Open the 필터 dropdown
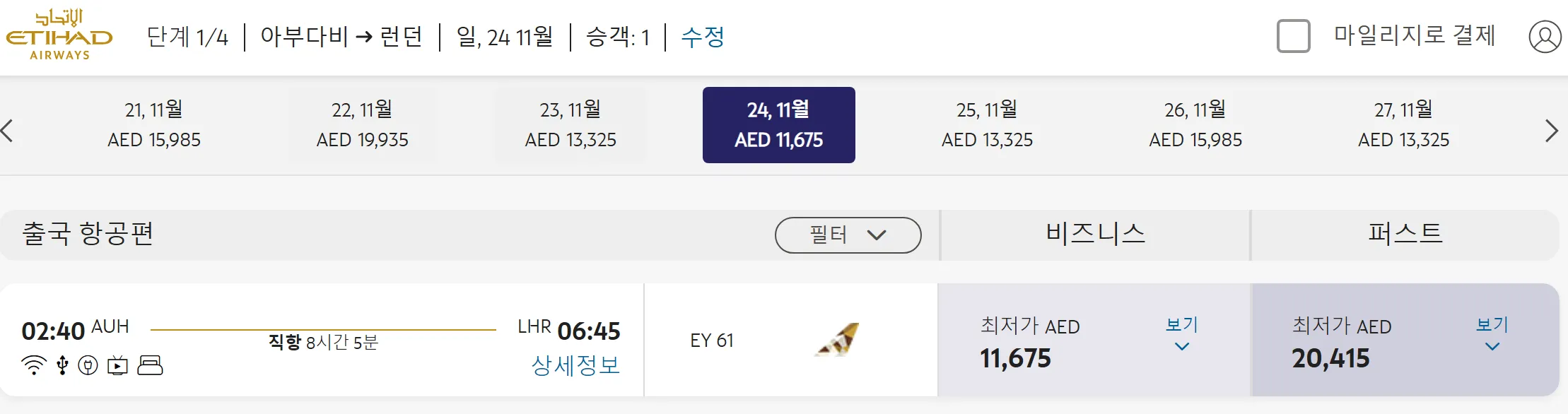 [x=848, y=235]
